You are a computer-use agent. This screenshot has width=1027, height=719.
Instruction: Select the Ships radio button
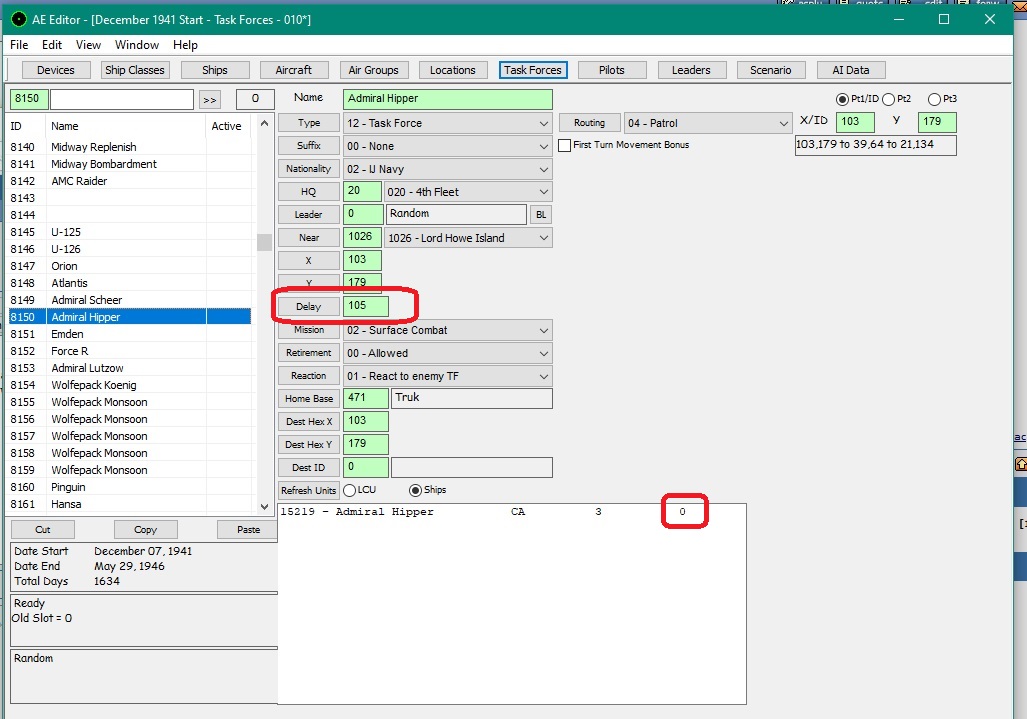(415, 490)
